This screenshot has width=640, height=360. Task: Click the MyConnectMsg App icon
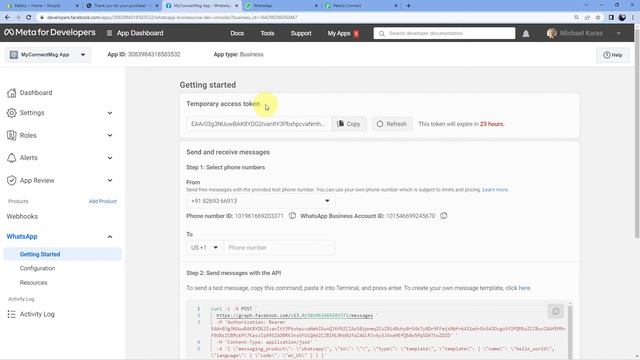point(13,54)
